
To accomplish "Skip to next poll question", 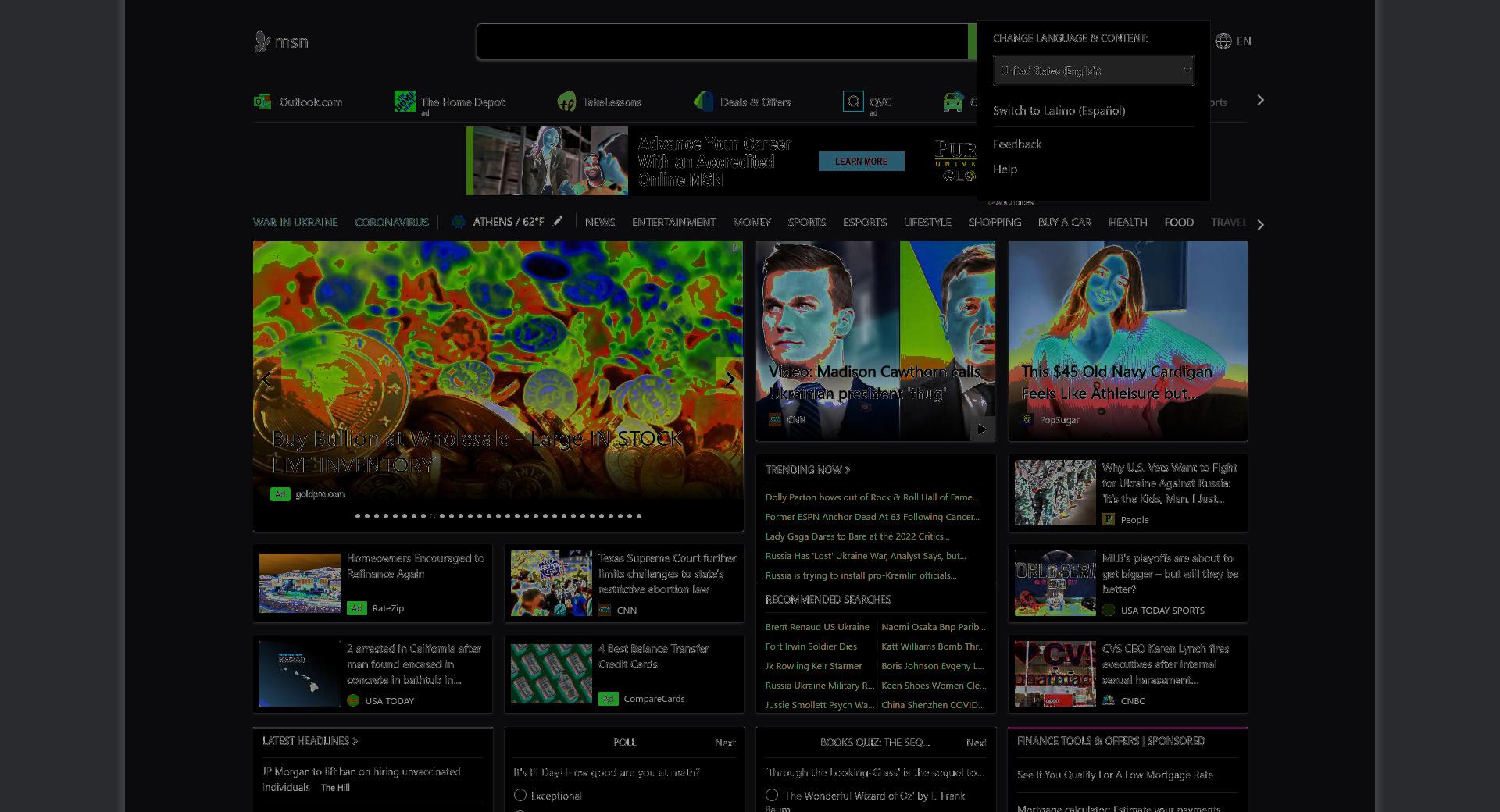I will [724, 743].
